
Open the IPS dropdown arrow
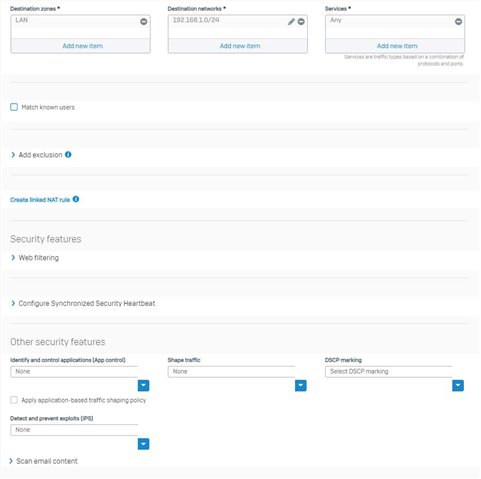click(144, 444)
